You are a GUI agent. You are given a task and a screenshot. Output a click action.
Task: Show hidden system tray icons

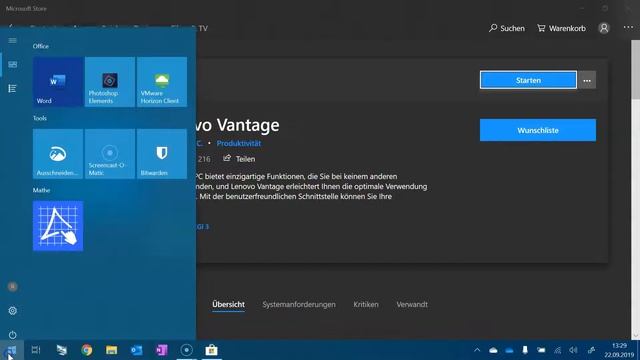tap(477, 350)
